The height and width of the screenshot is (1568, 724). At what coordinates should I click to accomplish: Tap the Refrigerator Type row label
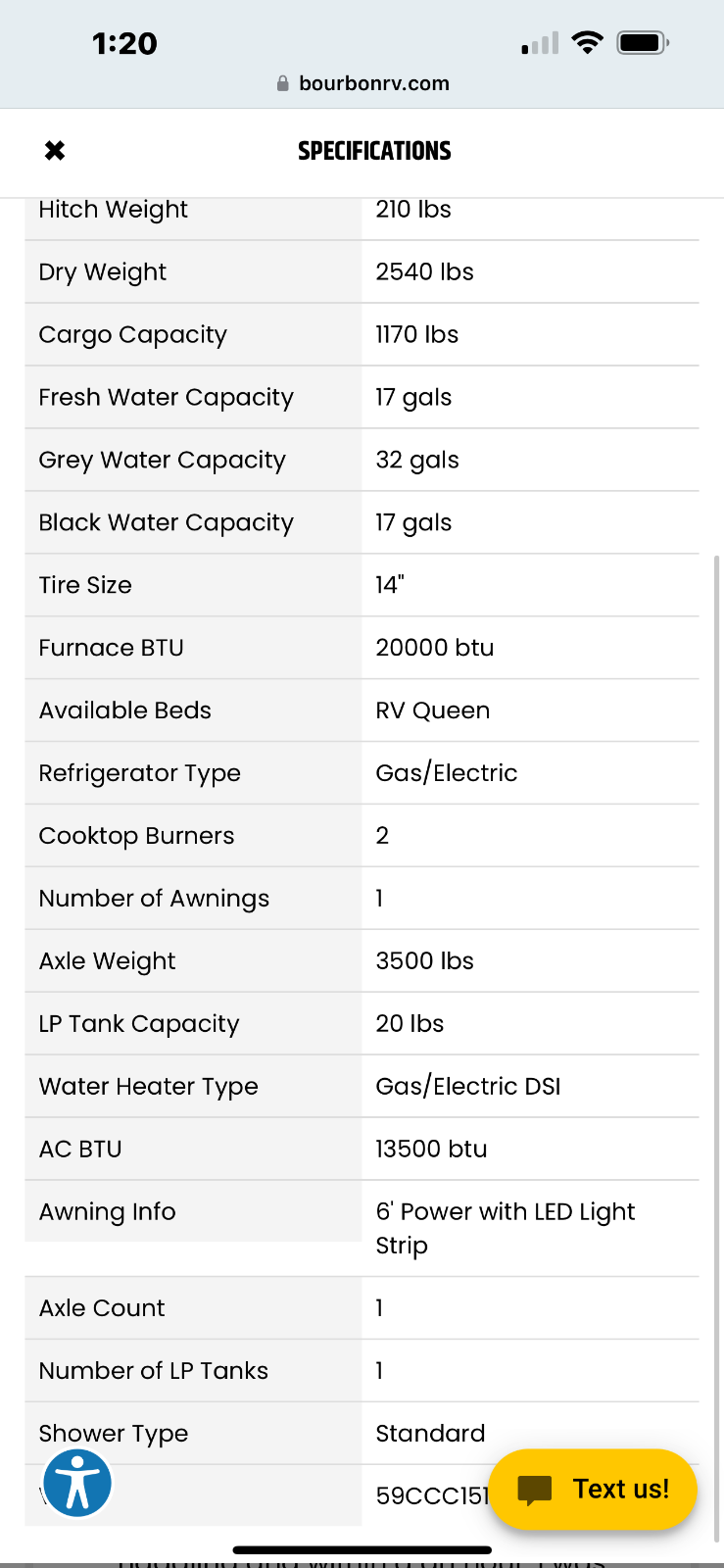coord(139,773)
